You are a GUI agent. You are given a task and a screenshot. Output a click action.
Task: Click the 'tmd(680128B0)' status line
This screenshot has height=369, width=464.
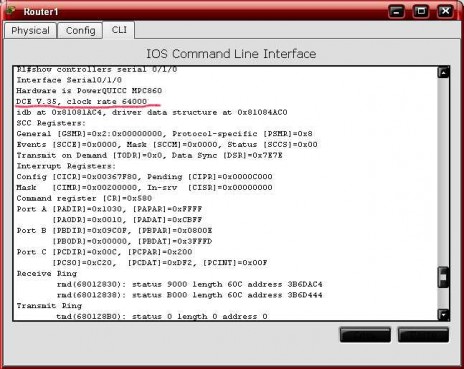162,316
